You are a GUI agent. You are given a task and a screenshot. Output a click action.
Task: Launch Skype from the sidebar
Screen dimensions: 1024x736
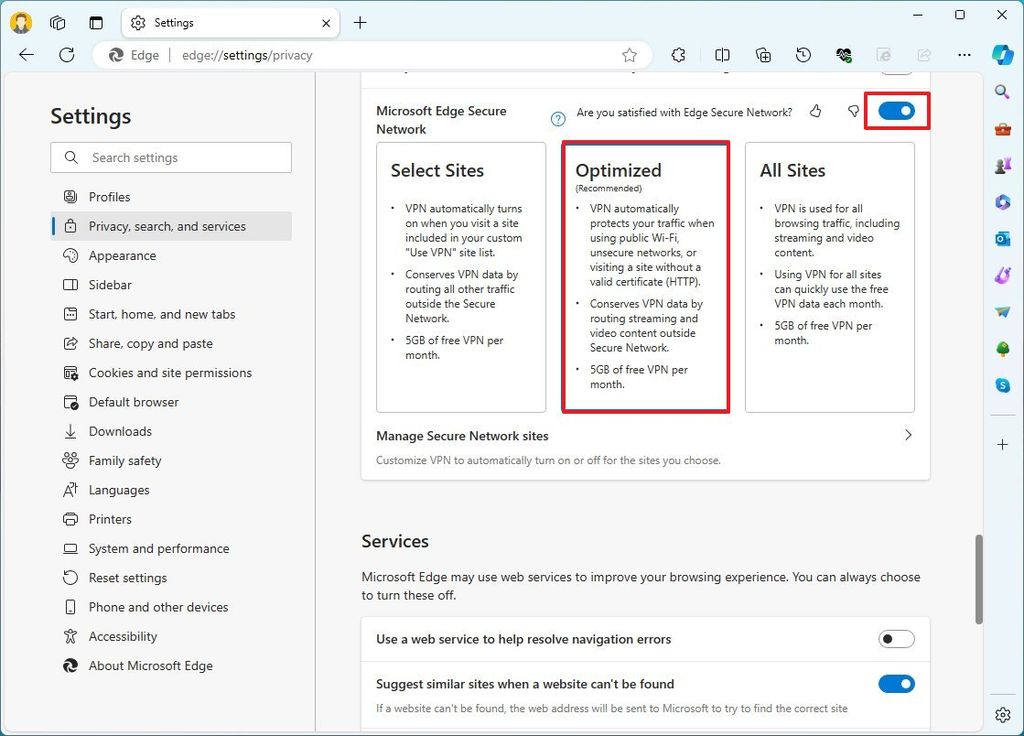[1003, 385]
